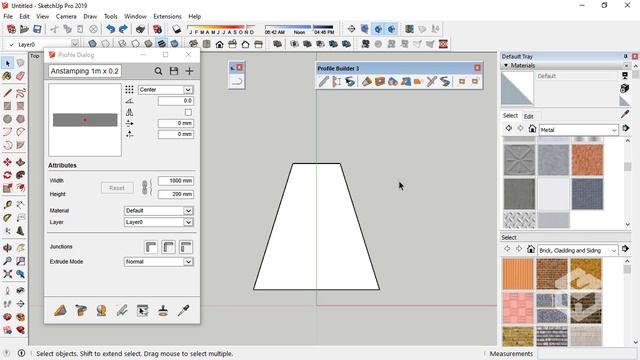Image resolution: width=640 pixels, height=360 pixels.
Task: Click Build Profile Member tool in dialog bottom
Action: click(60, 311)
